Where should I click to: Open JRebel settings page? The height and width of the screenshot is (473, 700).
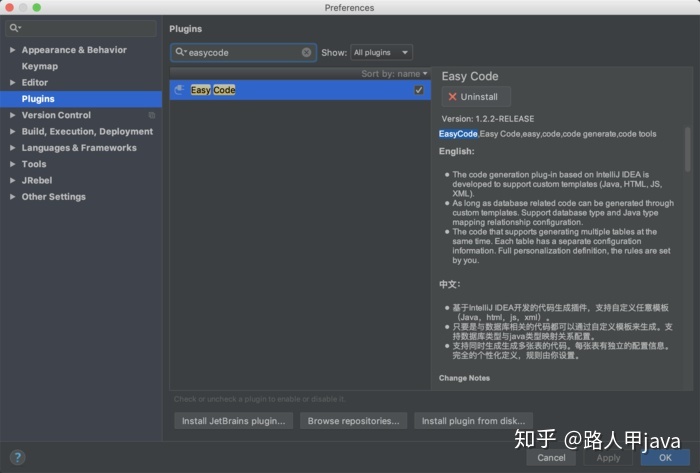pos(37,180)
